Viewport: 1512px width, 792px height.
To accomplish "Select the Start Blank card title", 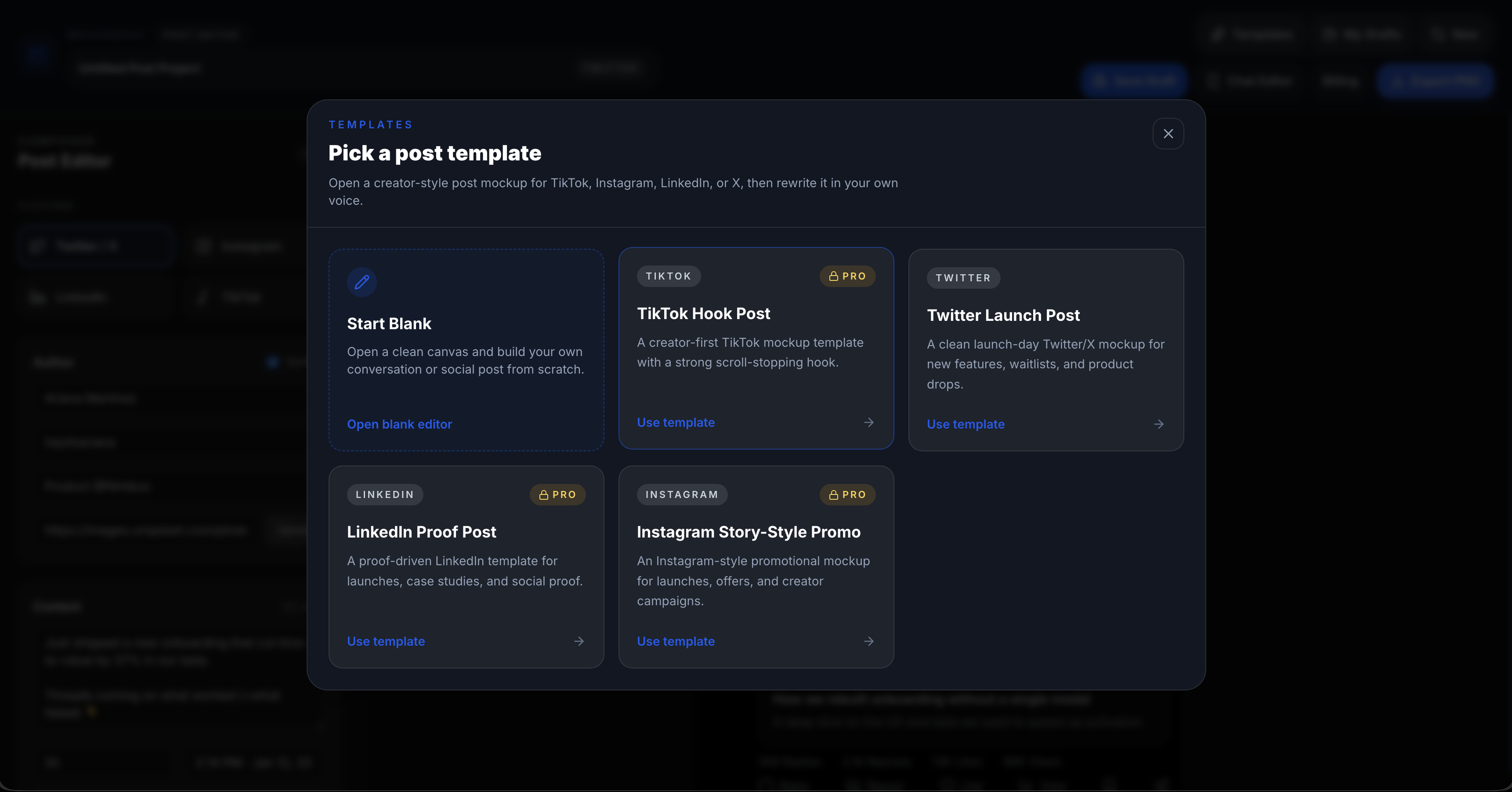I will pyautogui.click(x=389, y=323).
